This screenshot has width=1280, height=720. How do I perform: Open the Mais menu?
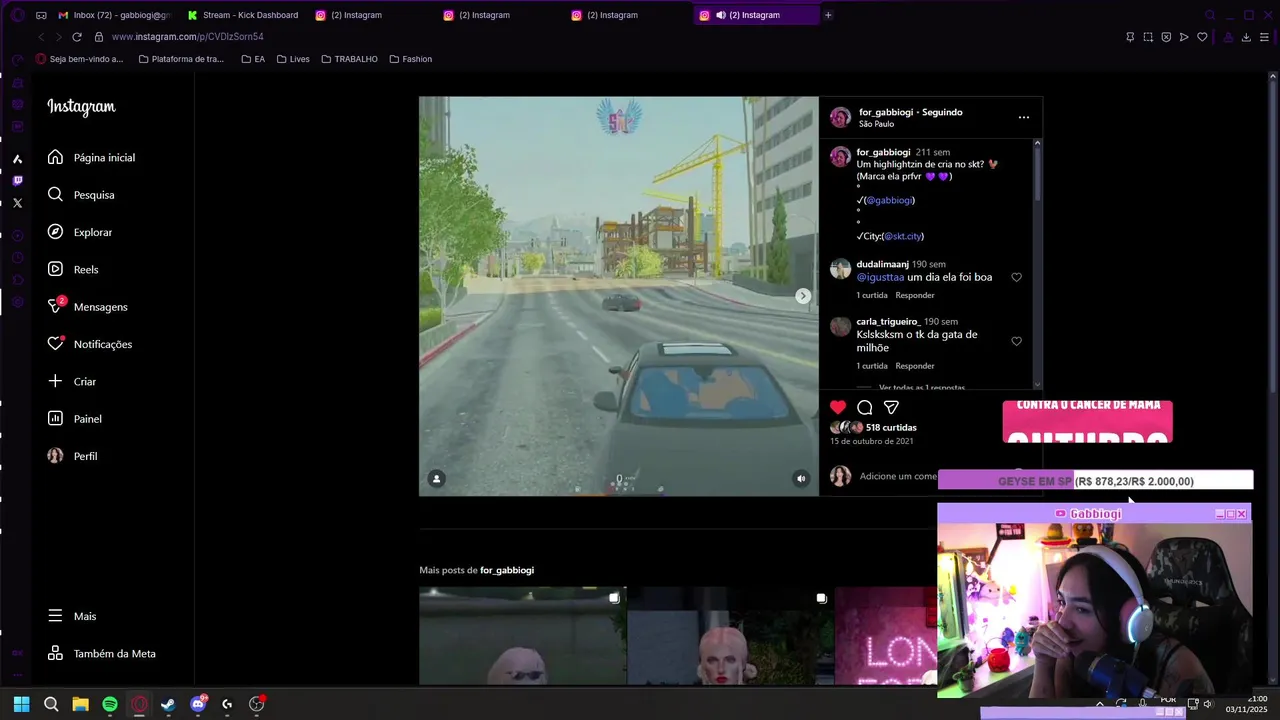point(72,617)
